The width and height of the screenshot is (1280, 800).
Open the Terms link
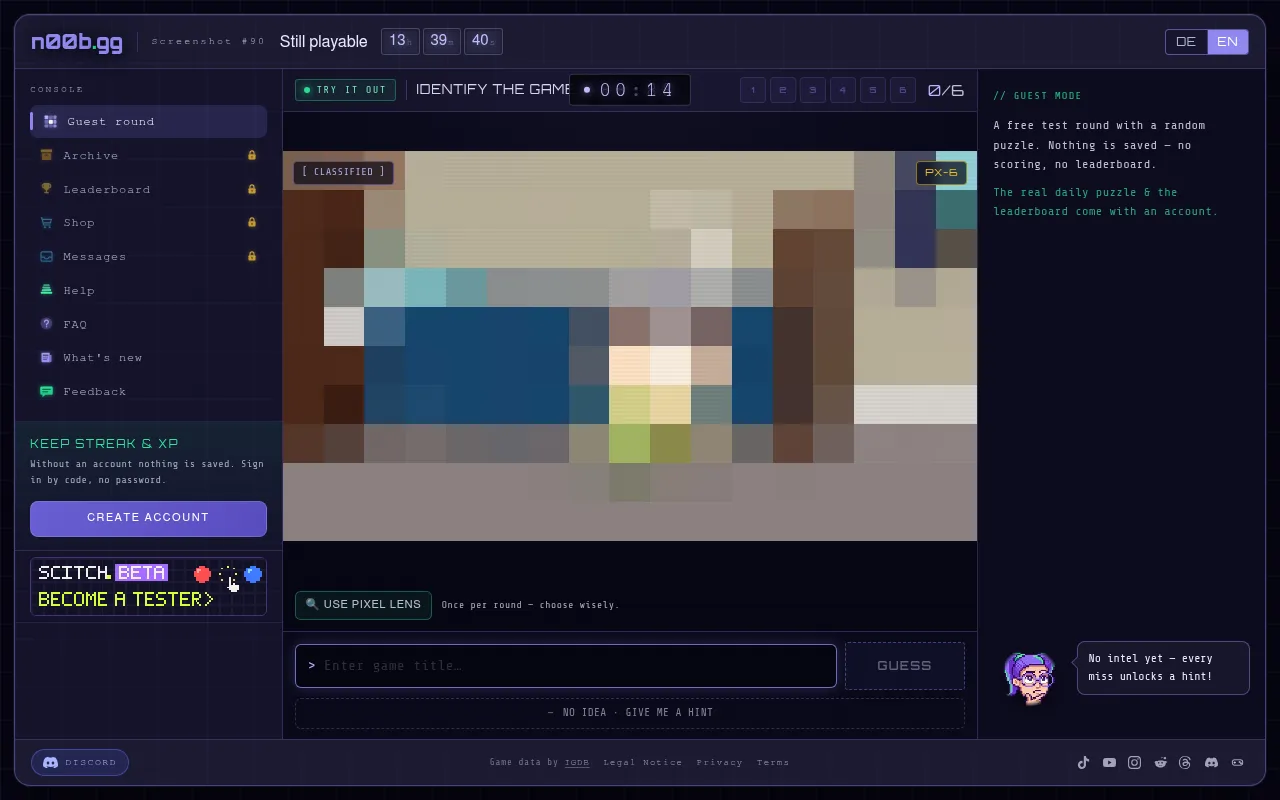click(773, 762)
